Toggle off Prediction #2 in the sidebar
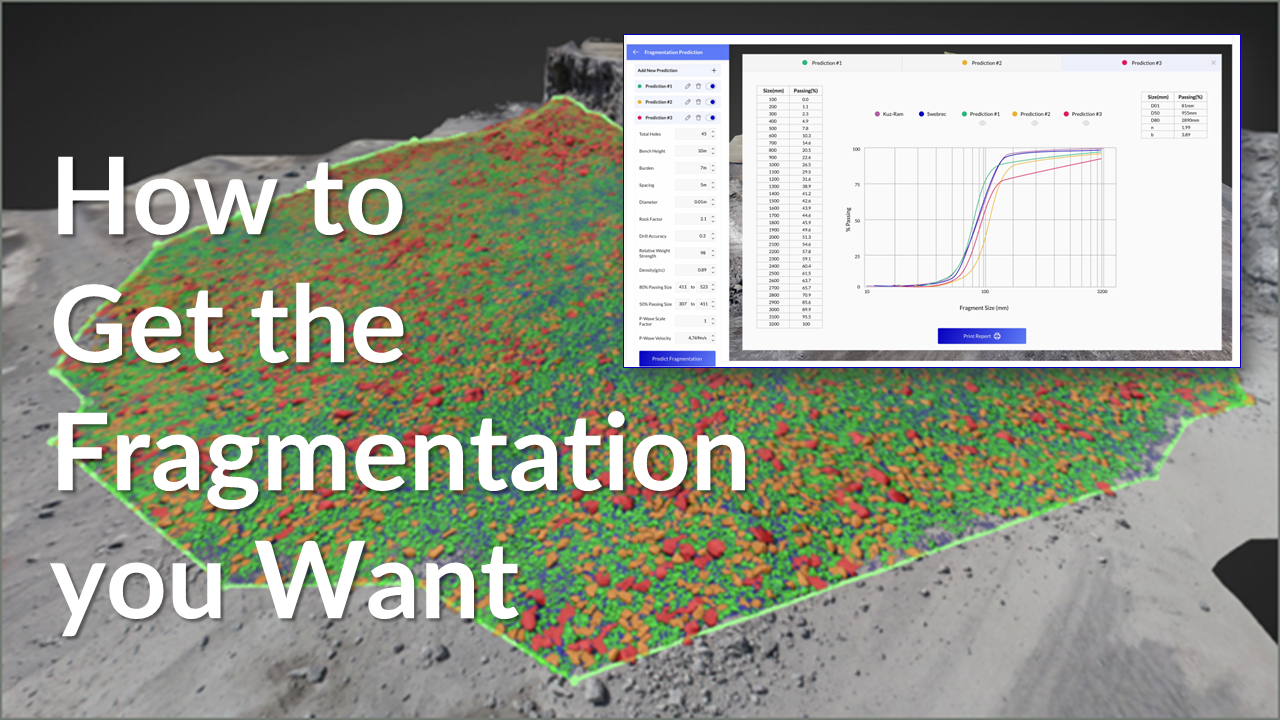The width and height of the screenshot is (1280, 720). tap(713, 102)
